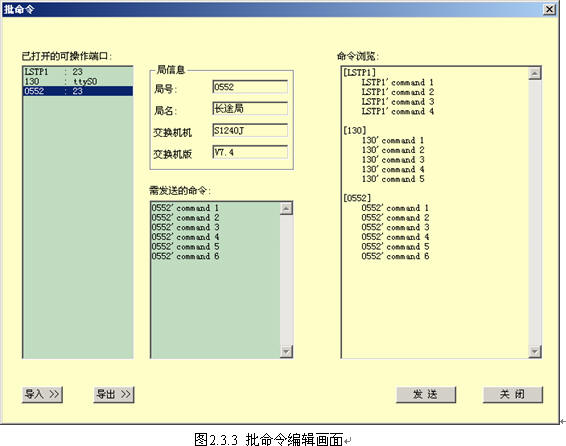Image resolution: width=566 pixels, height=446 pixels.
Task: Select the highlighted 0552 port entry
Action: 78,91
